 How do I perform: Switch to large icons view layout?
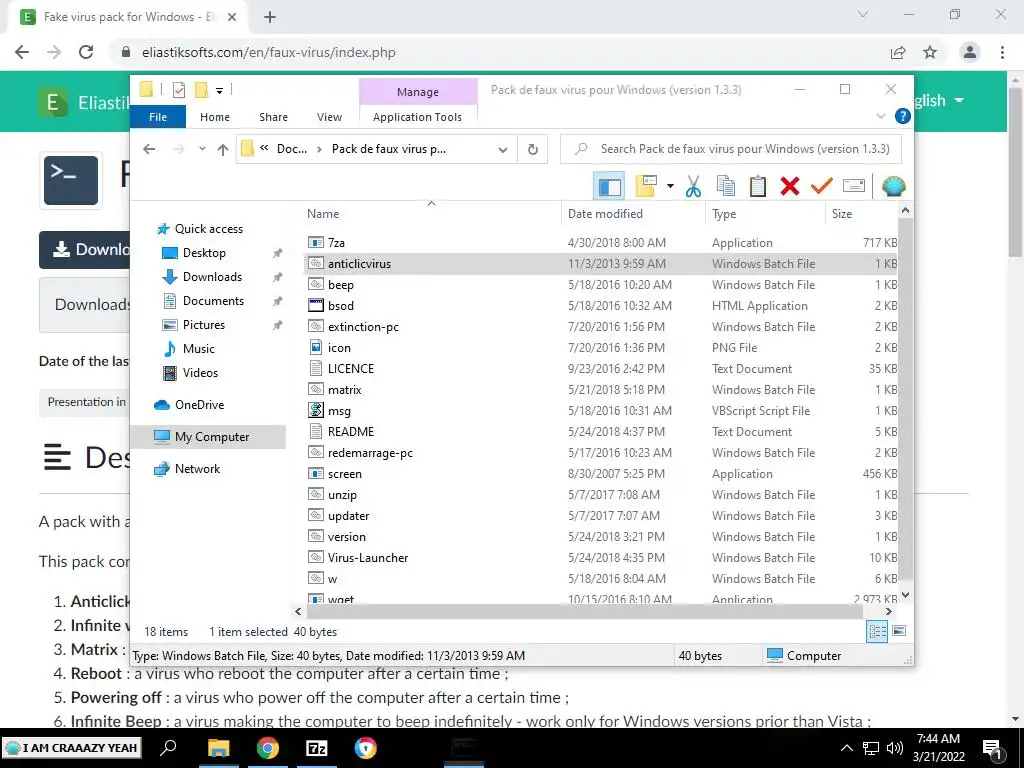899,631
